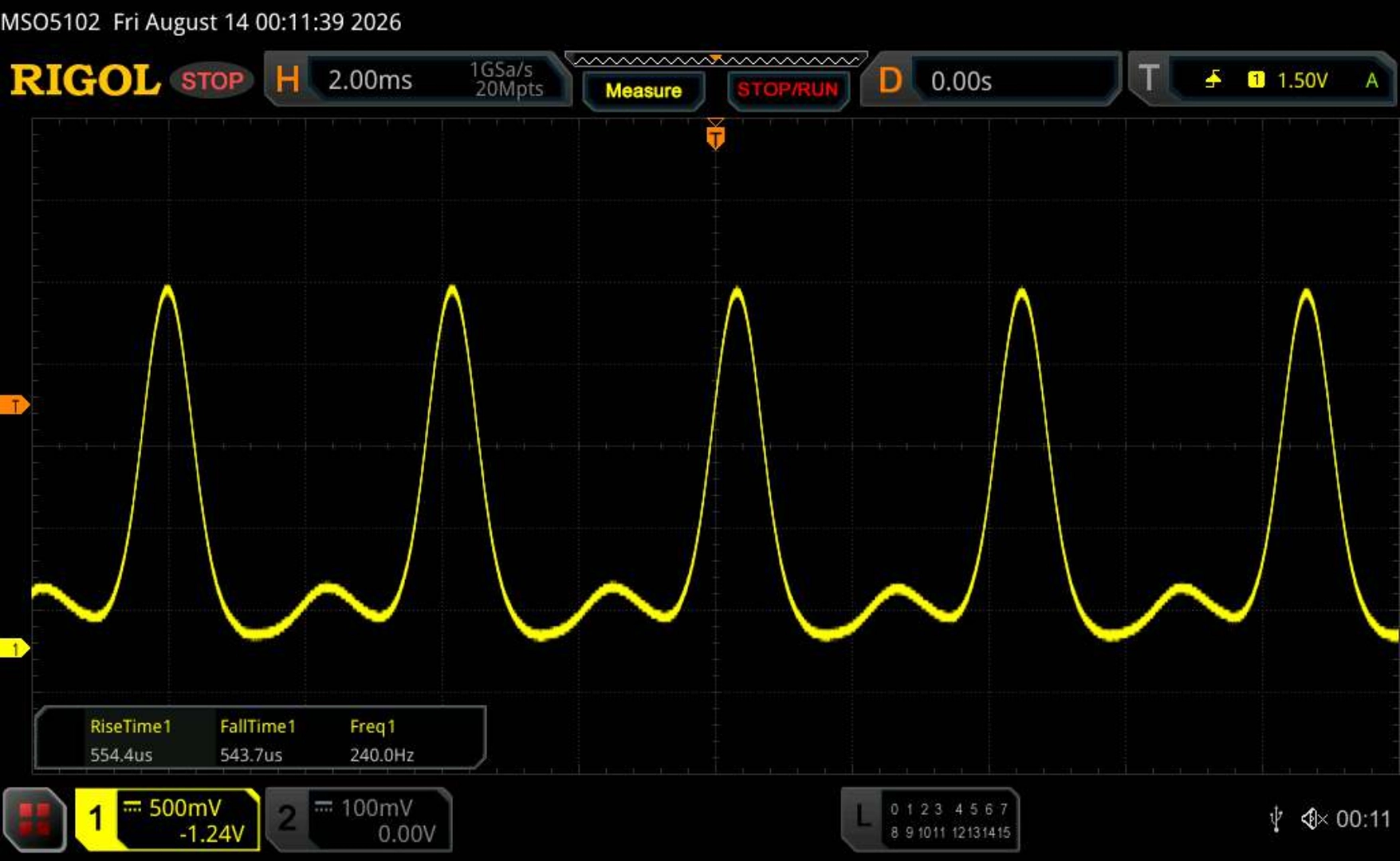
Task: Open the red function navigation grid icon
Action: click(x=34, y=820)
